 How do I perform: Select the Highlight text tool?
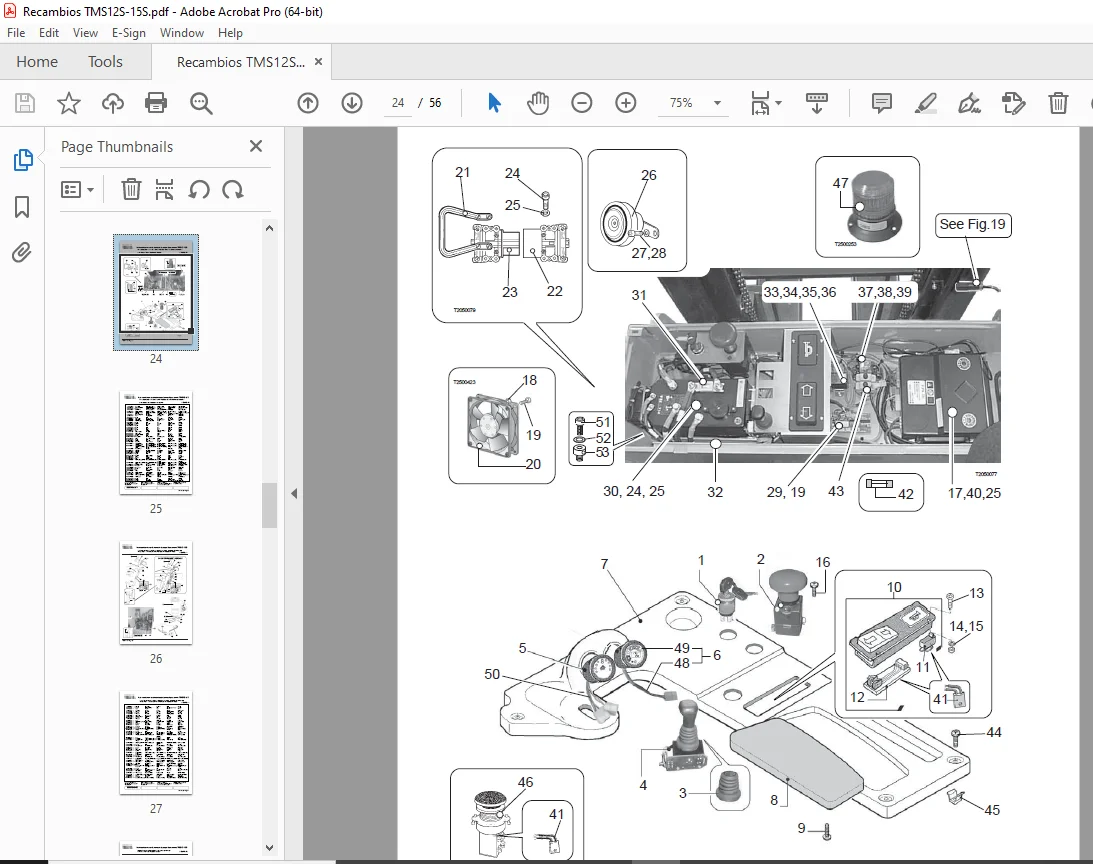pos(926,103)
